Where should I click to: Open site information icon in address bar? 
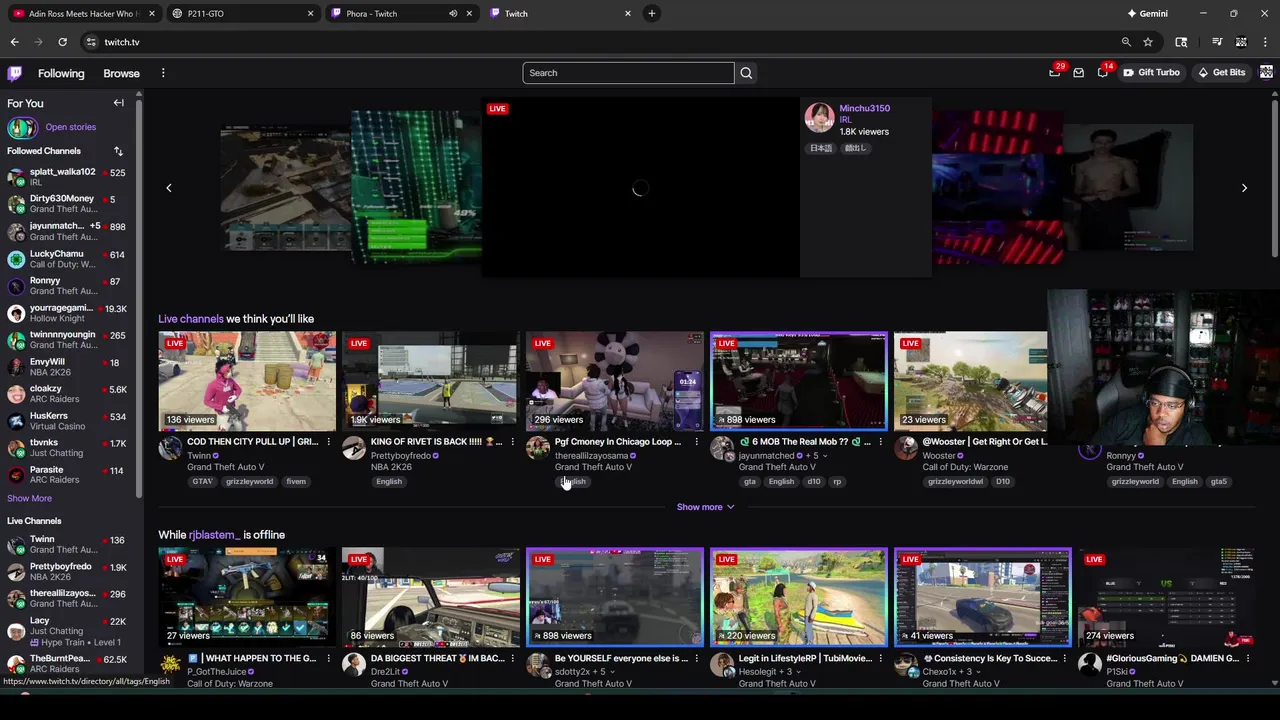[91, 42]
